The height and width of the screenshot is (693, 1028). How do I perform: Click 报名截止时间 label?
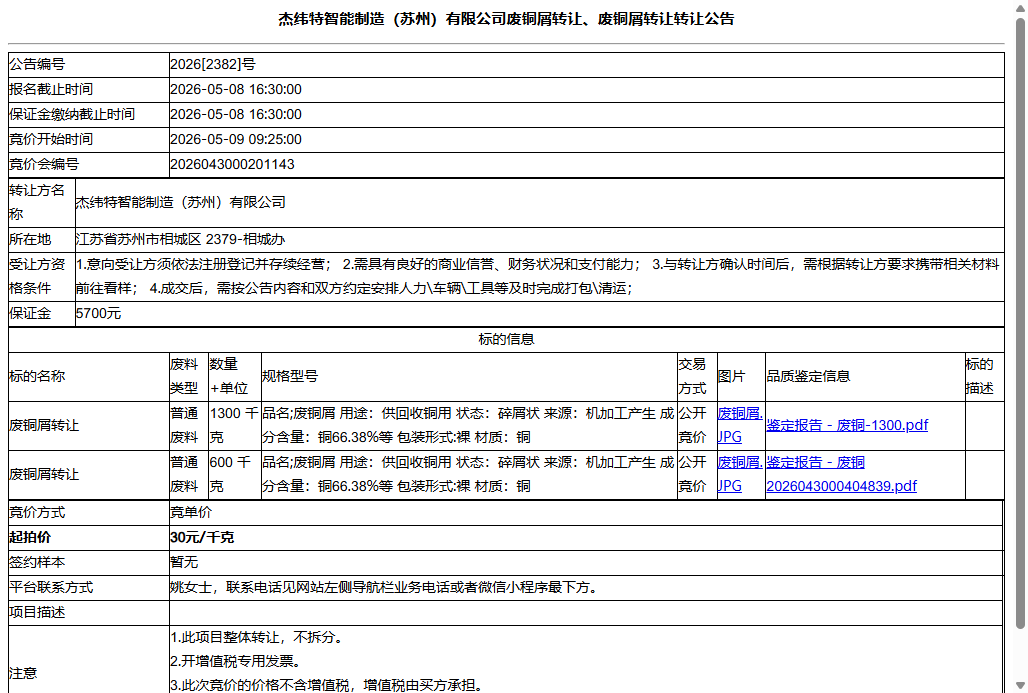(x=51, y=90)
